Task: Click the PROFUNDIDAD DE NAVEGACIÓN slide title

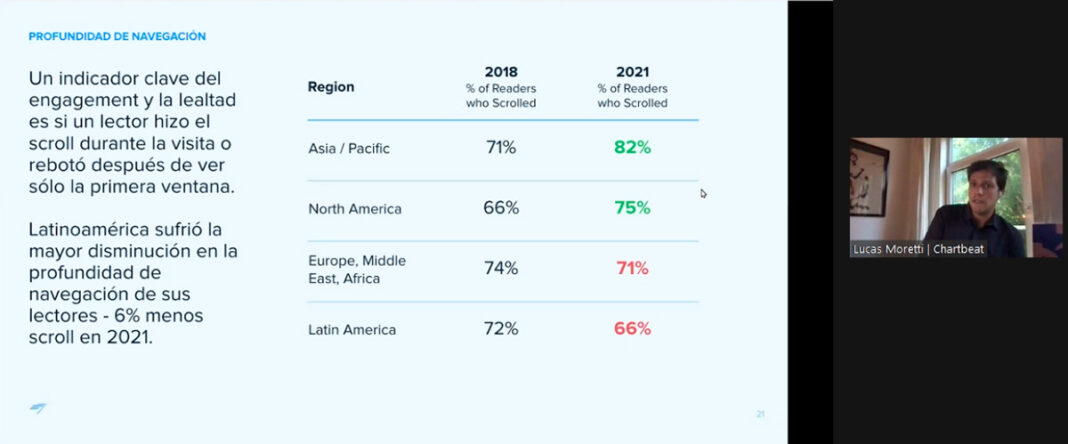Action: (117, 36)
